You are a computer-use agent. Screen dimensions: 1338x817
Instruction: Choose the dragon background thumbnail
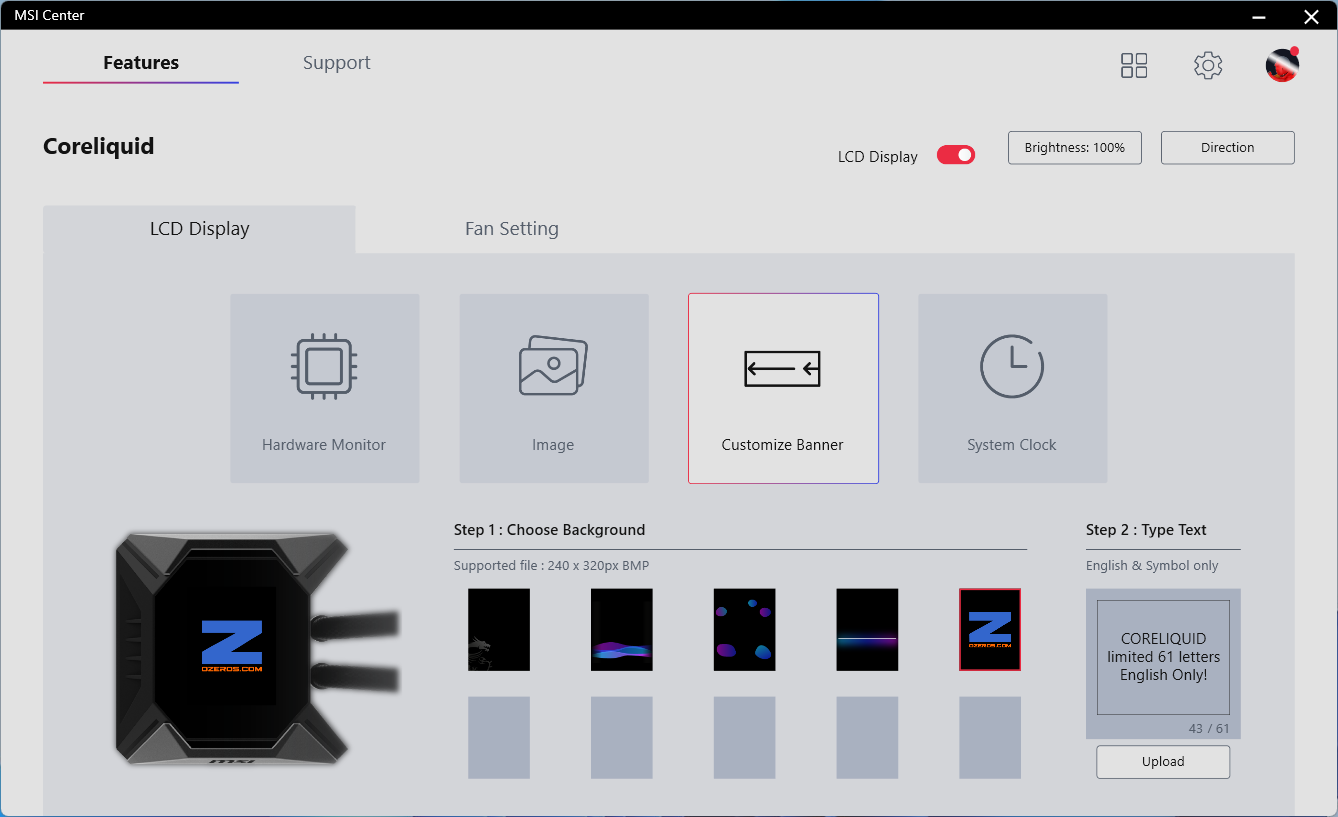tap(499, 629)
